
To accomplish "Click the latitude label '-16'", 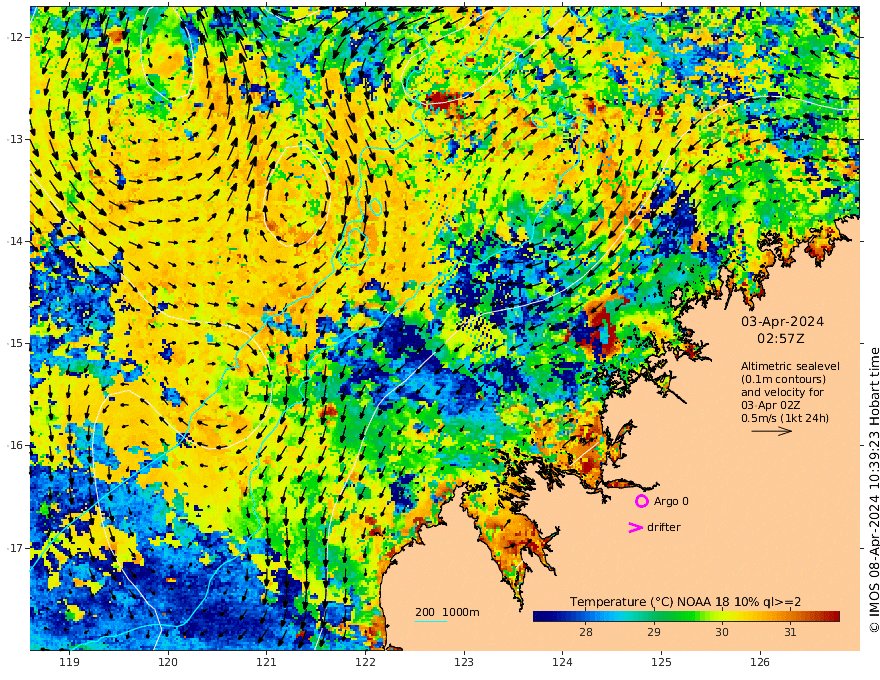I will pyautogui.click(x=15, y=445).
